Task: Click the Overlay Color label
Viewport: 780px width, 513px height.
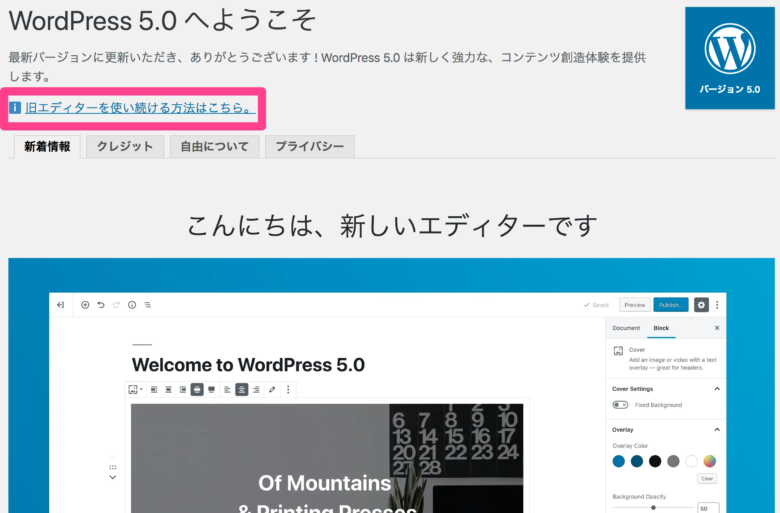Action: 630,446
